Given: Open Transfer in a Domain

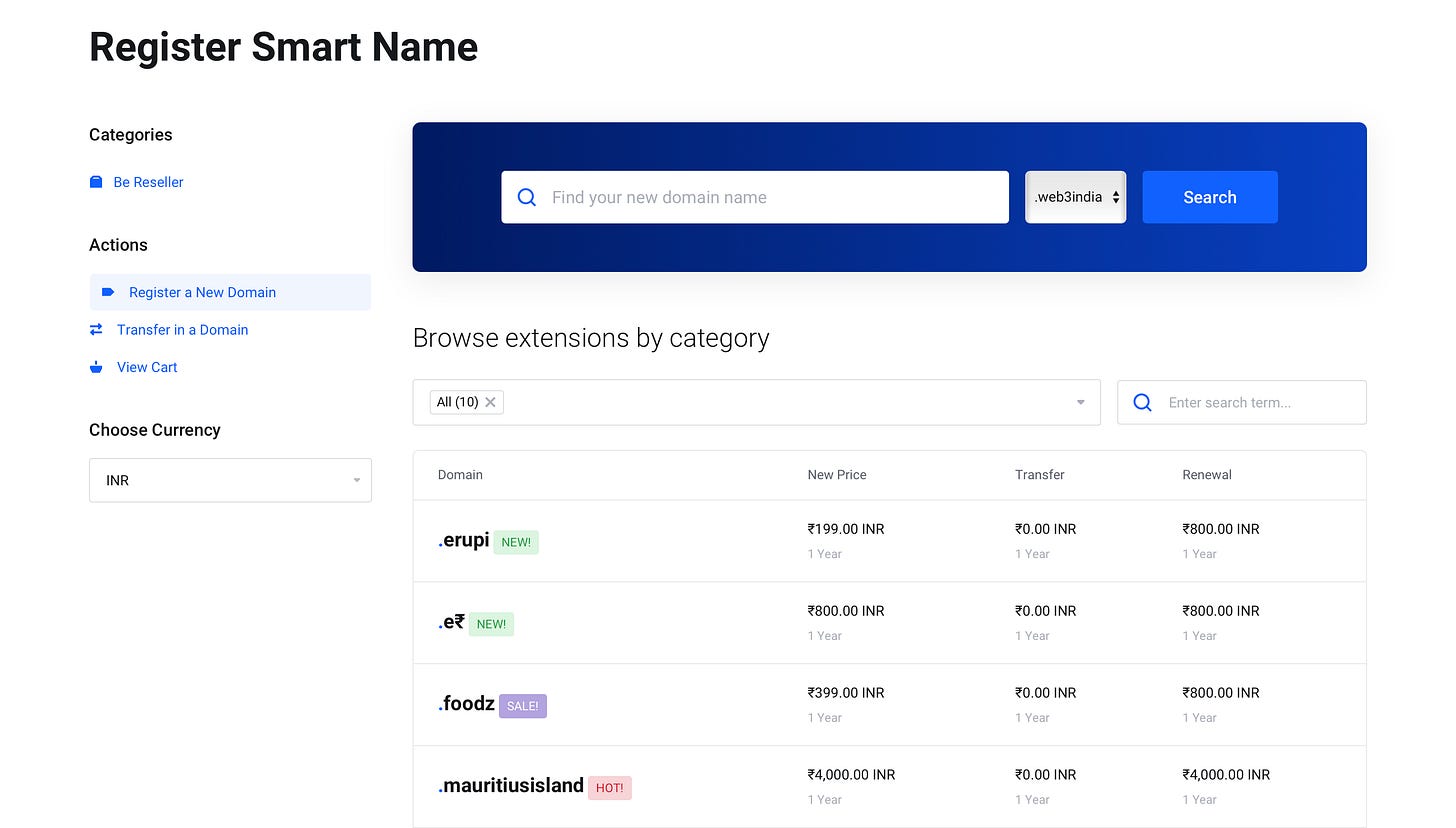Looking at the screenshot, I should (182, 329).
